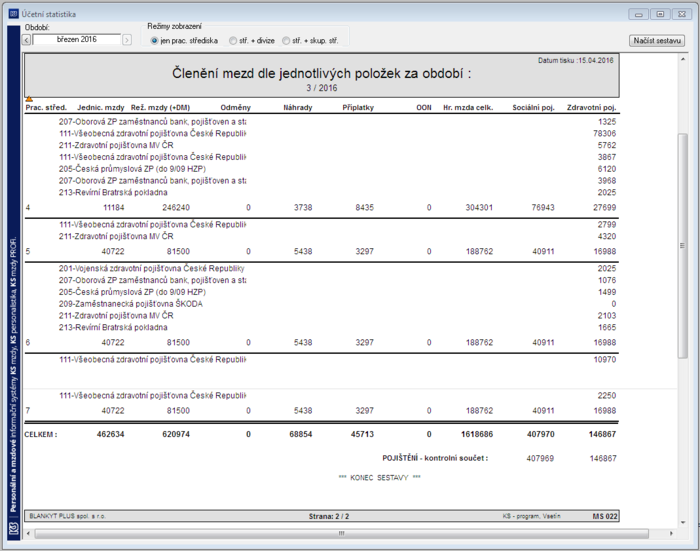Click the 'Hr. mzda celk.' column header
The height and width of the screenshot is (551, 700).
[468, 108]
